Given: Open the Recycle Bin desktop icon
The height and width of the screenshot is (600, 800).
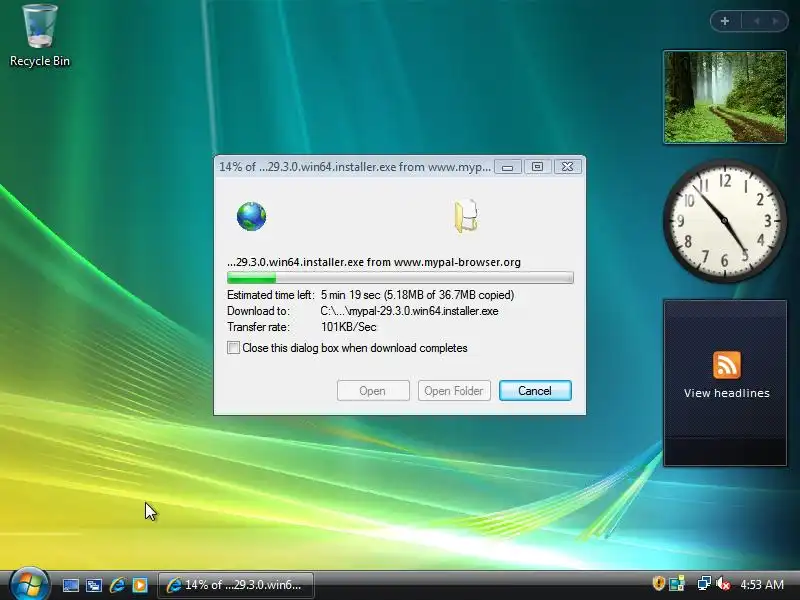Looking at the screenshot, I should pos(40,35).
